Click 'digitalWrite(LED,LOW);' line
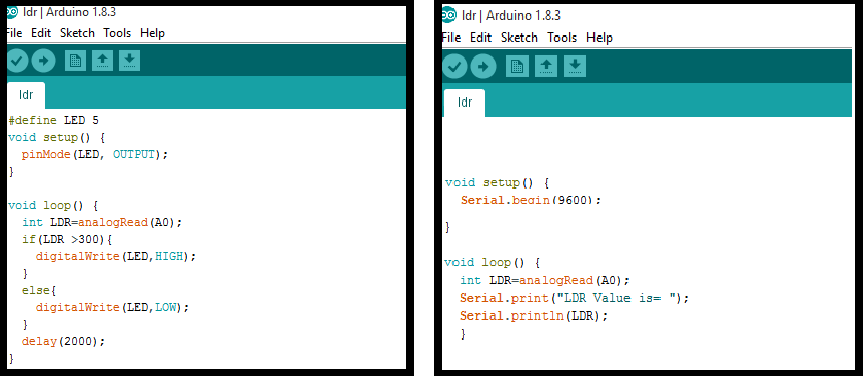 click(112, 307)
